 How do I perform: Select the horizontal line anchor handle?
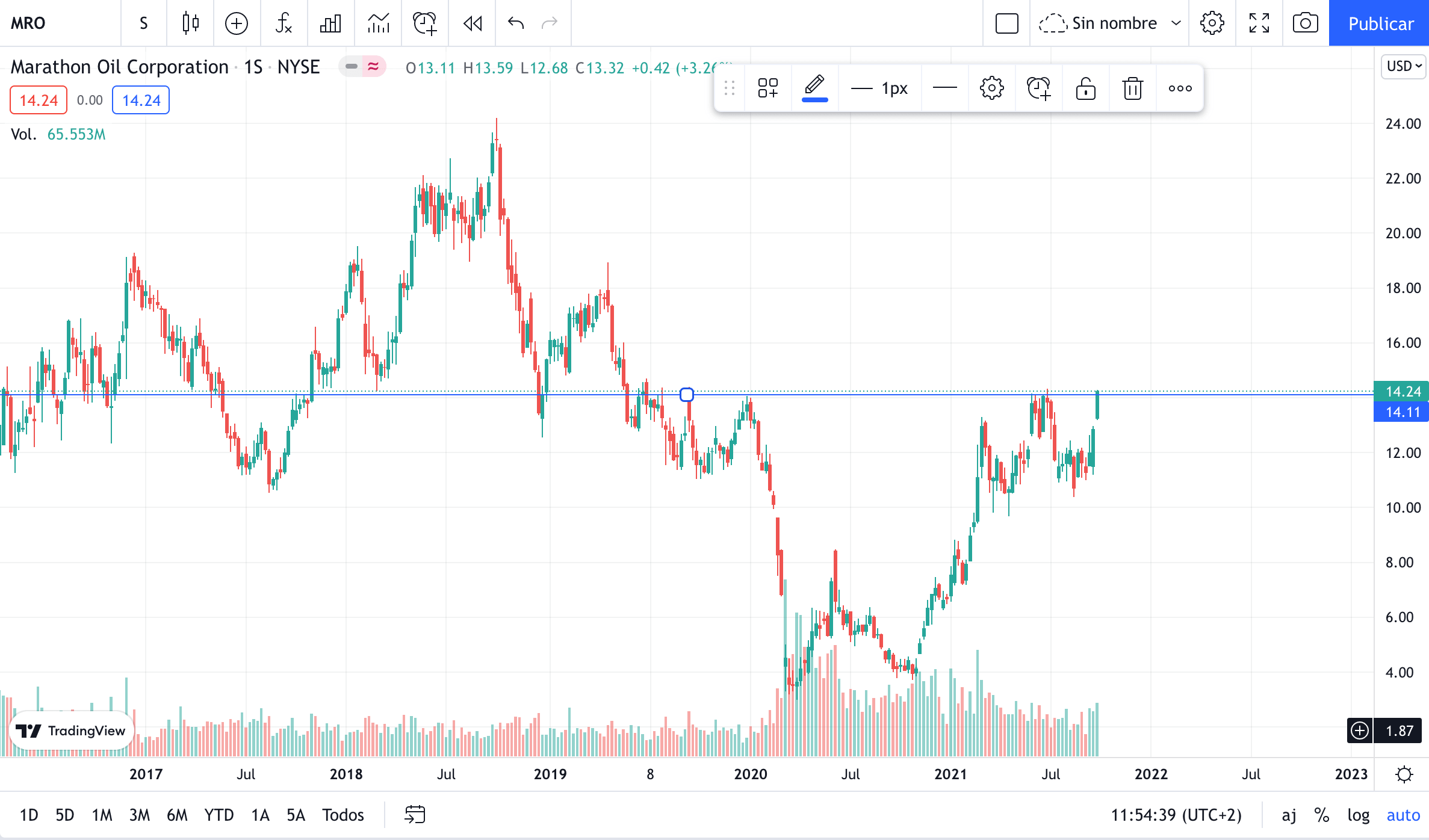[x=686, y=395]
